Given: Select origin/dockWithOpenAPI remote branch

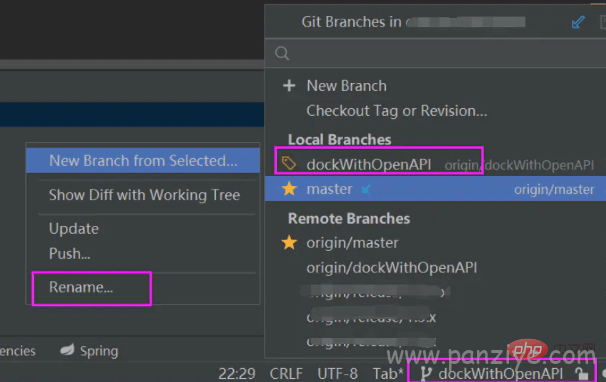Looking at the screenshot, I should [392, 268].
